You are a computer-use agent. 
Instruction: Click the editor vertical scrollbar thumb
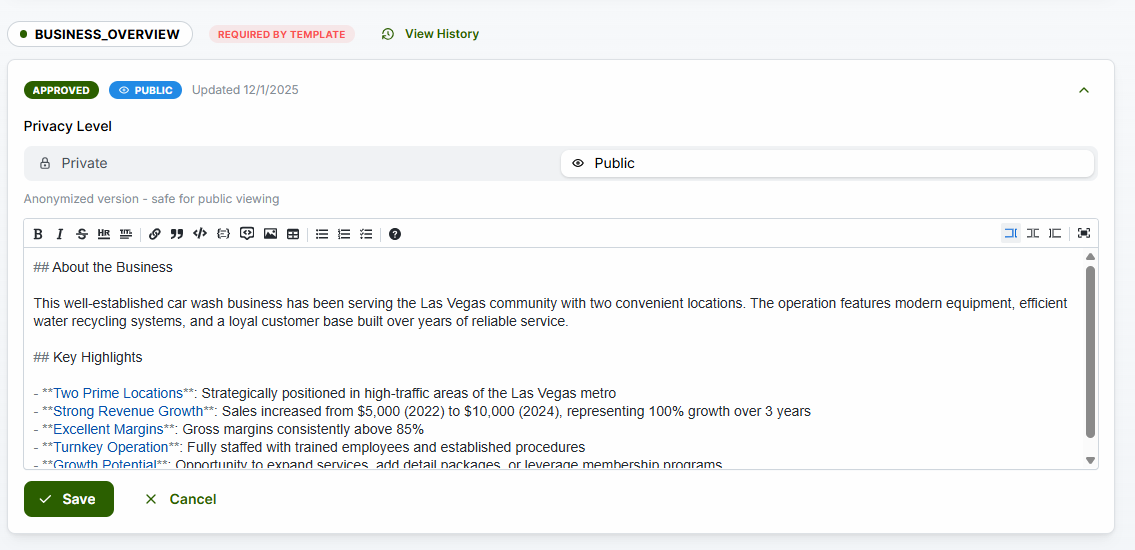[1090, 352]
